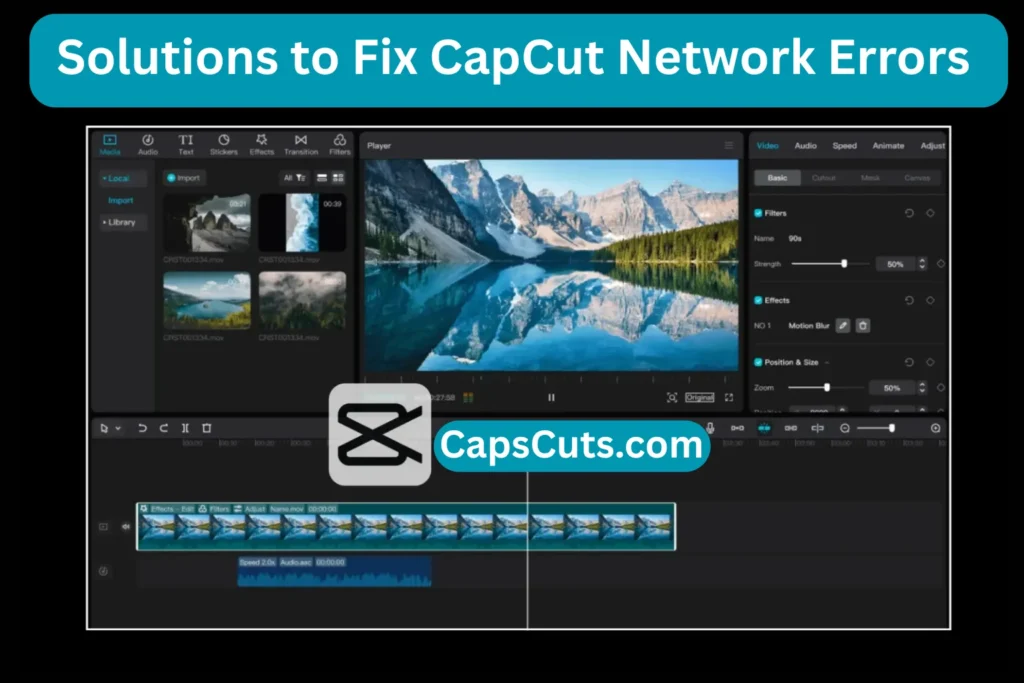The height and width of the screenshot is (683, 1024).
Task: Open the Stickers panel icon
Action: tap(224, 140)
